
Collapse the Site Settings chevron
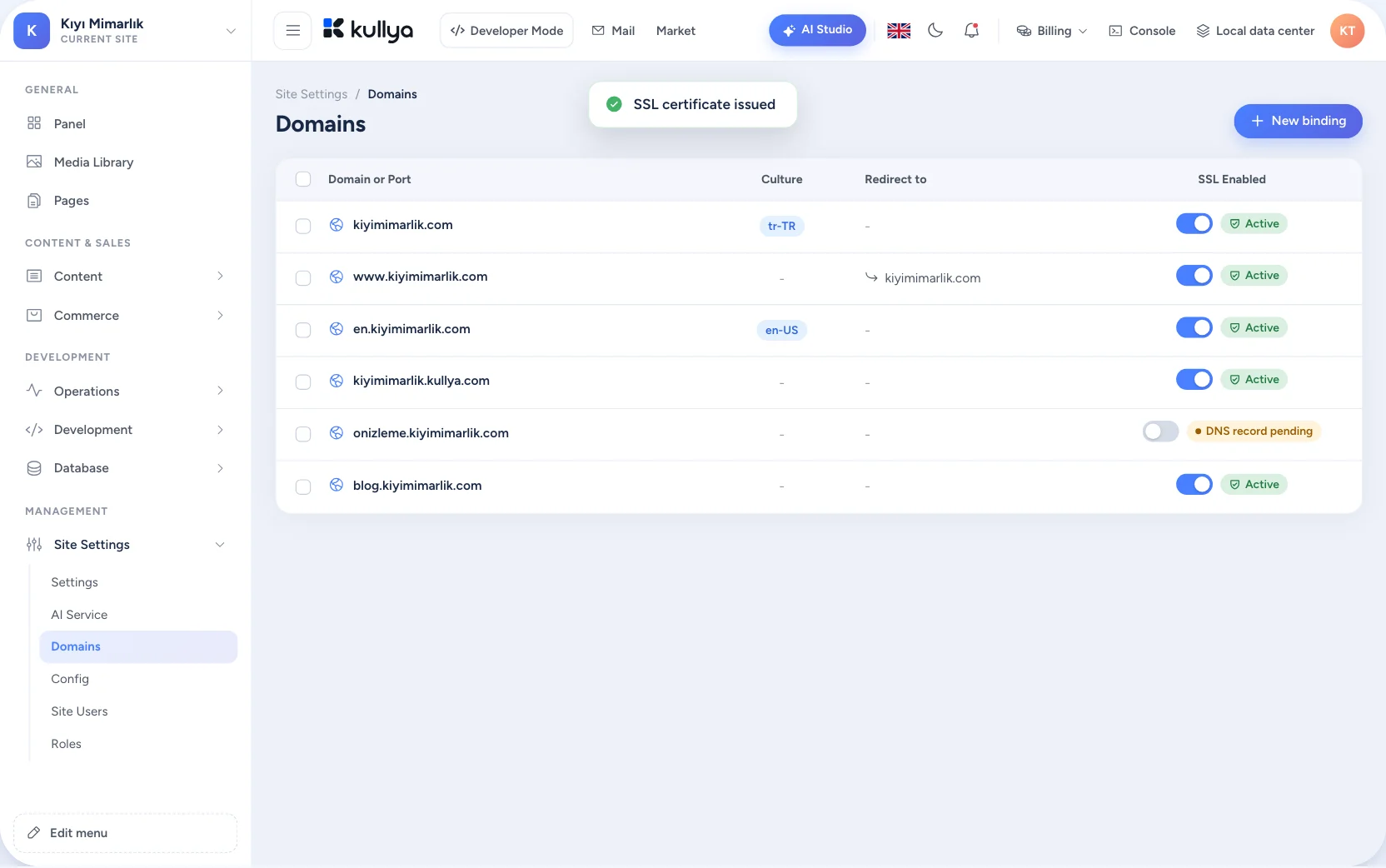[x=220, y=545]
